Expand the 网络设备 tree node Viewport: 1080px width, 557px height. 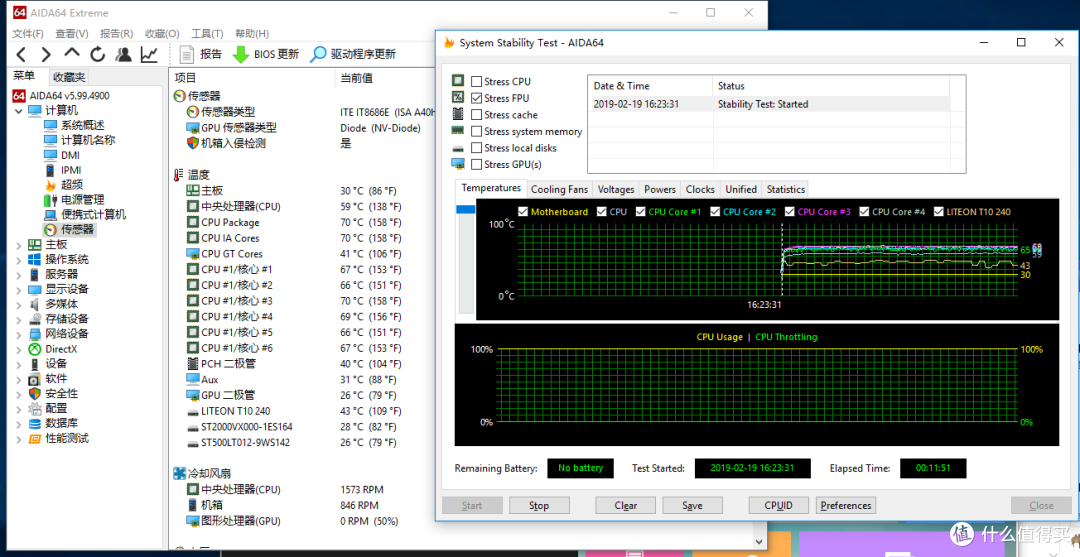coord(19,334)
